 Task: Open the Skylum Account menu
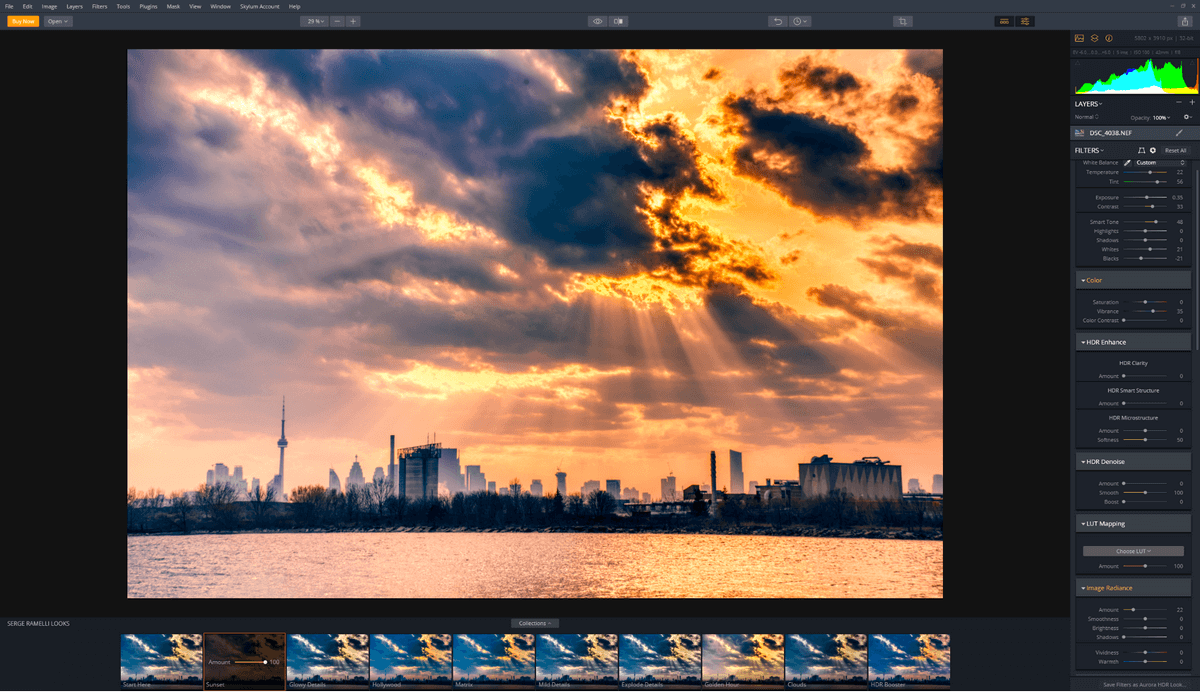tap(261, 6)
